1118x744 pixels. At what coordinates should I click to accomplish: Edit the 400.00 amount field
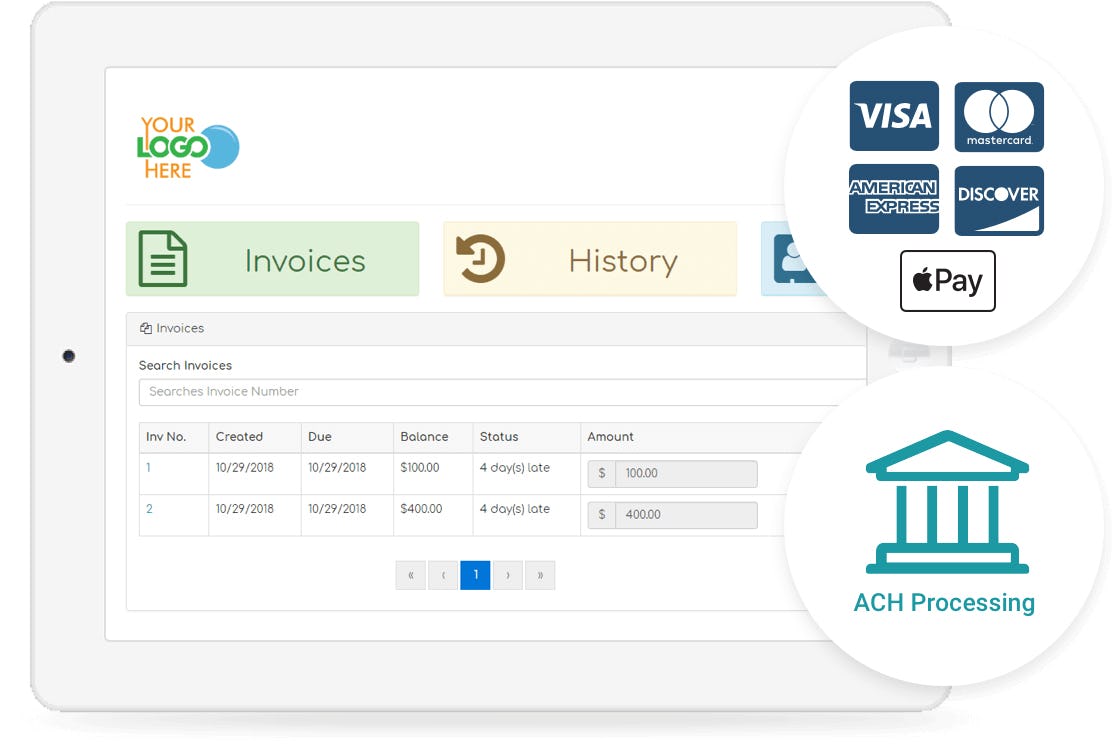672,515
